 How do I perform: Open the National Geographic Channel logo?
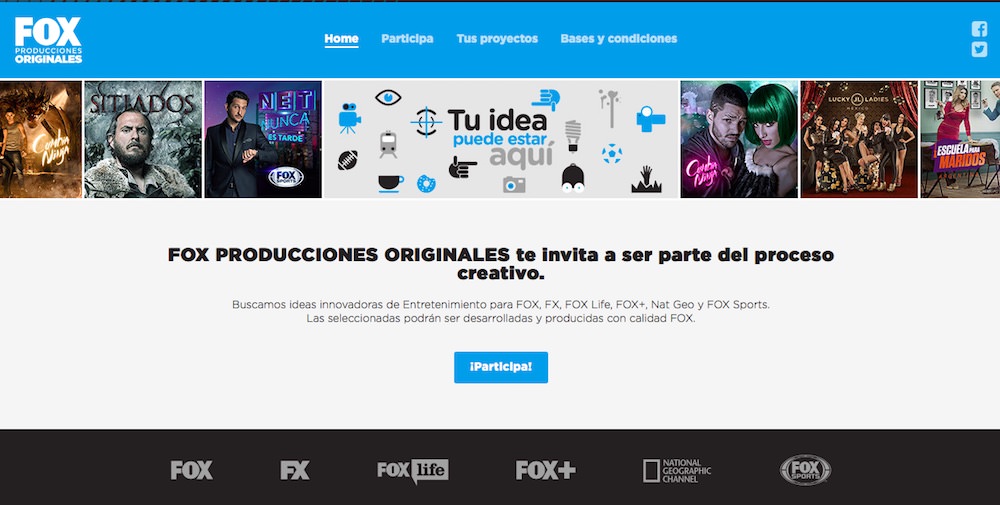pyautogui.click(x=677, y=471)
